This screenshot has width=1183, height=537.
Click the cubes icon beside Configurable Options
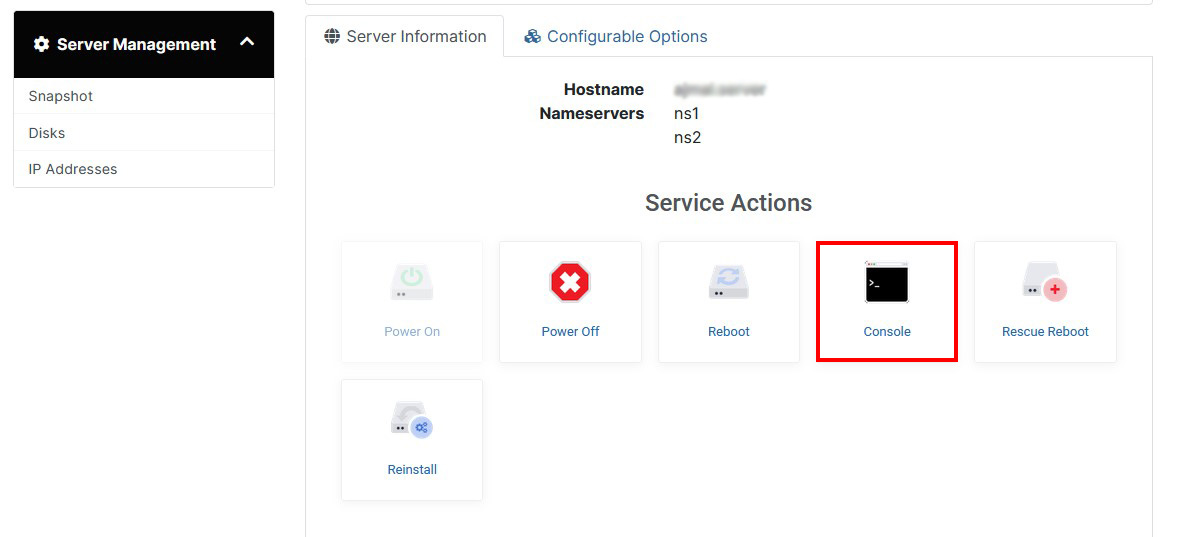[533, 36]
